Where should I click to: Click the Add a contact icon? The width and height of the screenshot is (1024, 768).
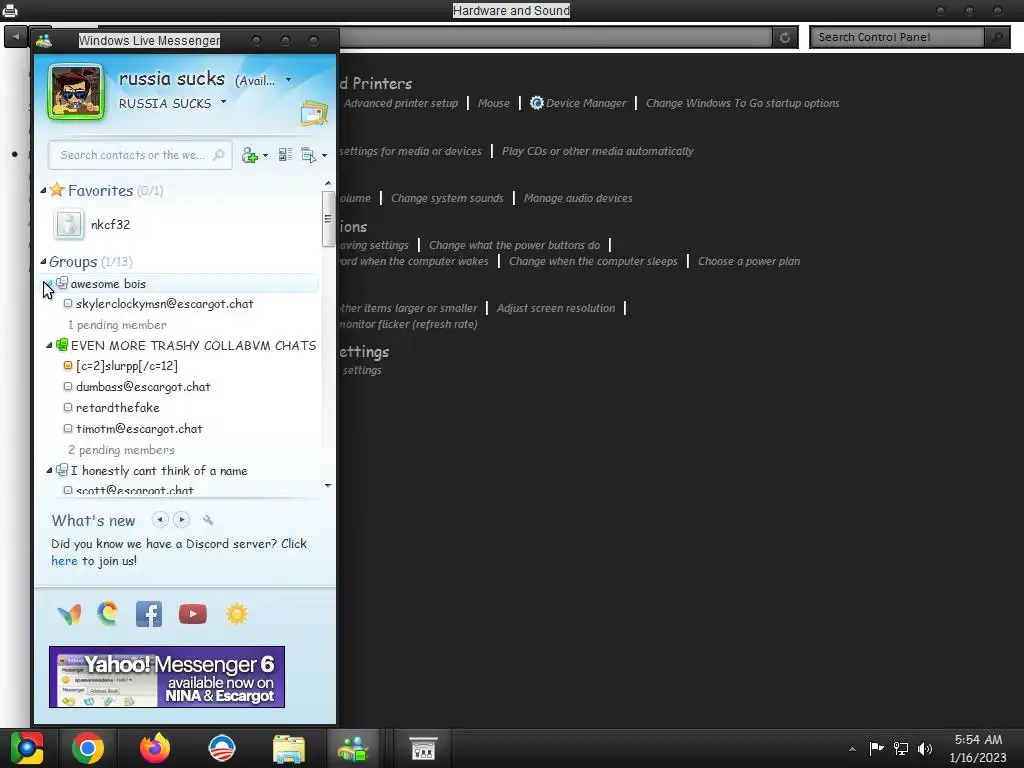click(x=249, y=155)
